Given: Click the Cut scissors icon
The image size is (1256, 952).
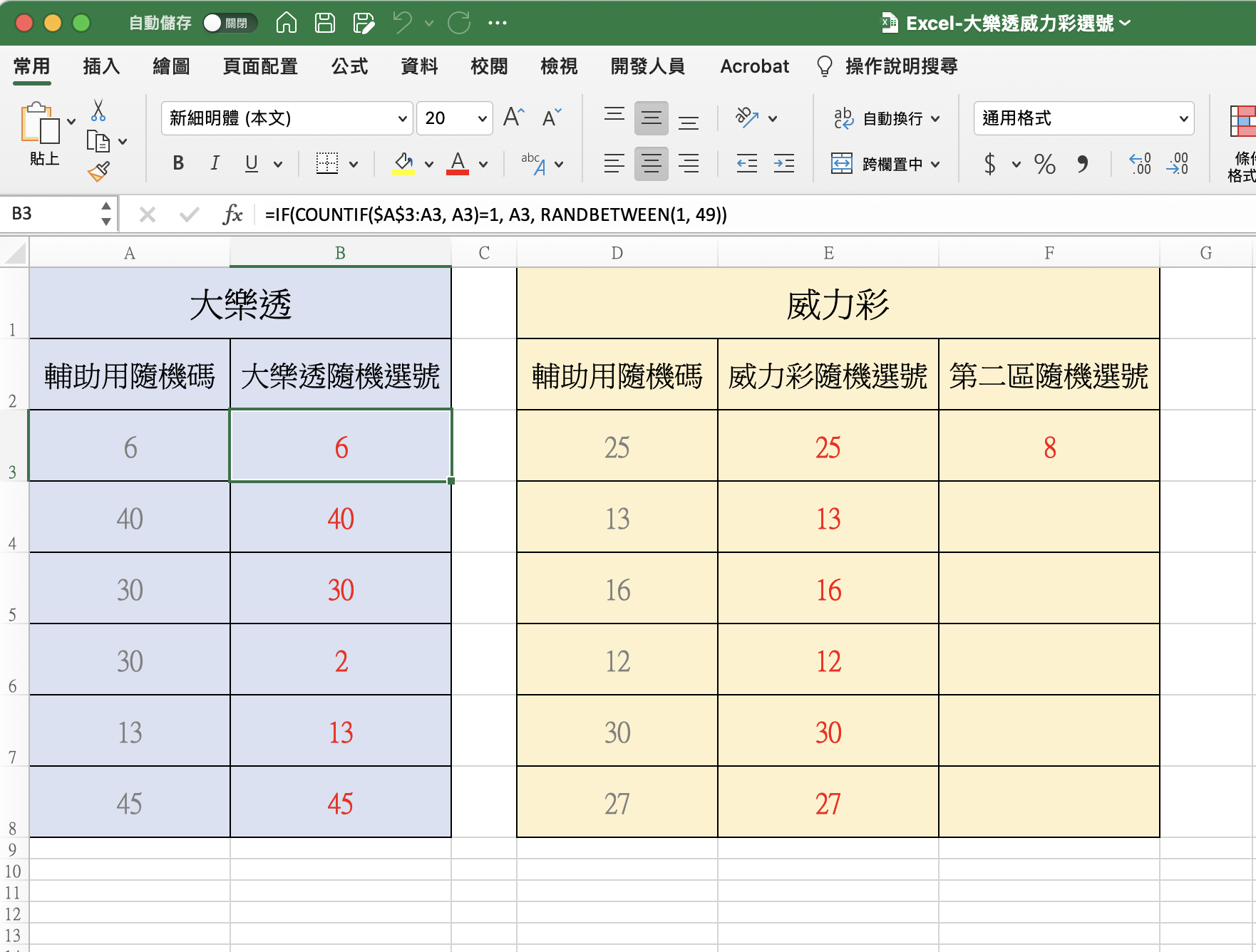Looking at the screenshot, I should click(x=98, y=110).
